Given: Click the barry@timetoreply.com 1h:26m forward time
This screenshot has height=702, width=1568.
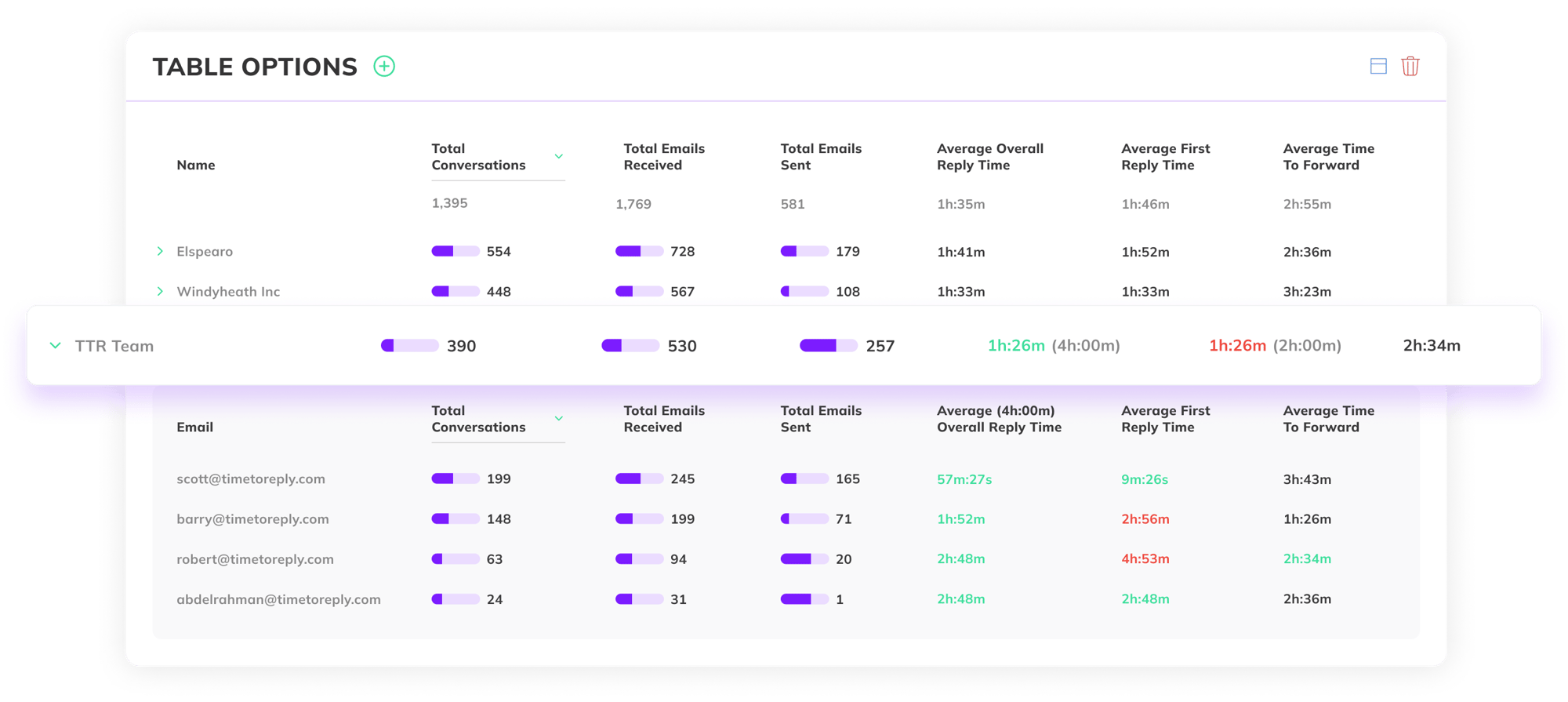Looking at the screenshot, I should pyautogui.click(x=1307, y=519).
